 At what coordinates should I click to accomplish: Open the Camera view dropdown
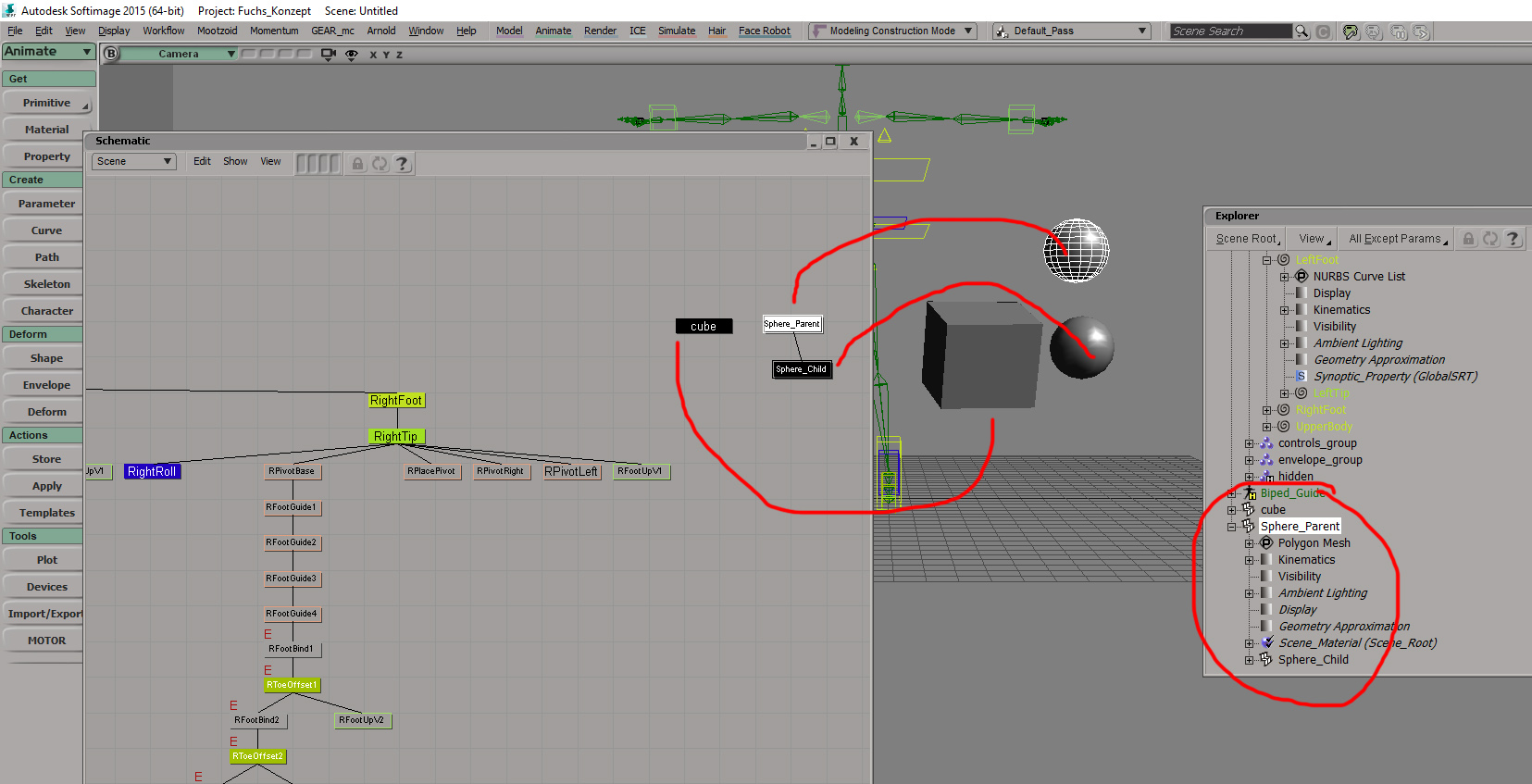[x=180, y=54]
